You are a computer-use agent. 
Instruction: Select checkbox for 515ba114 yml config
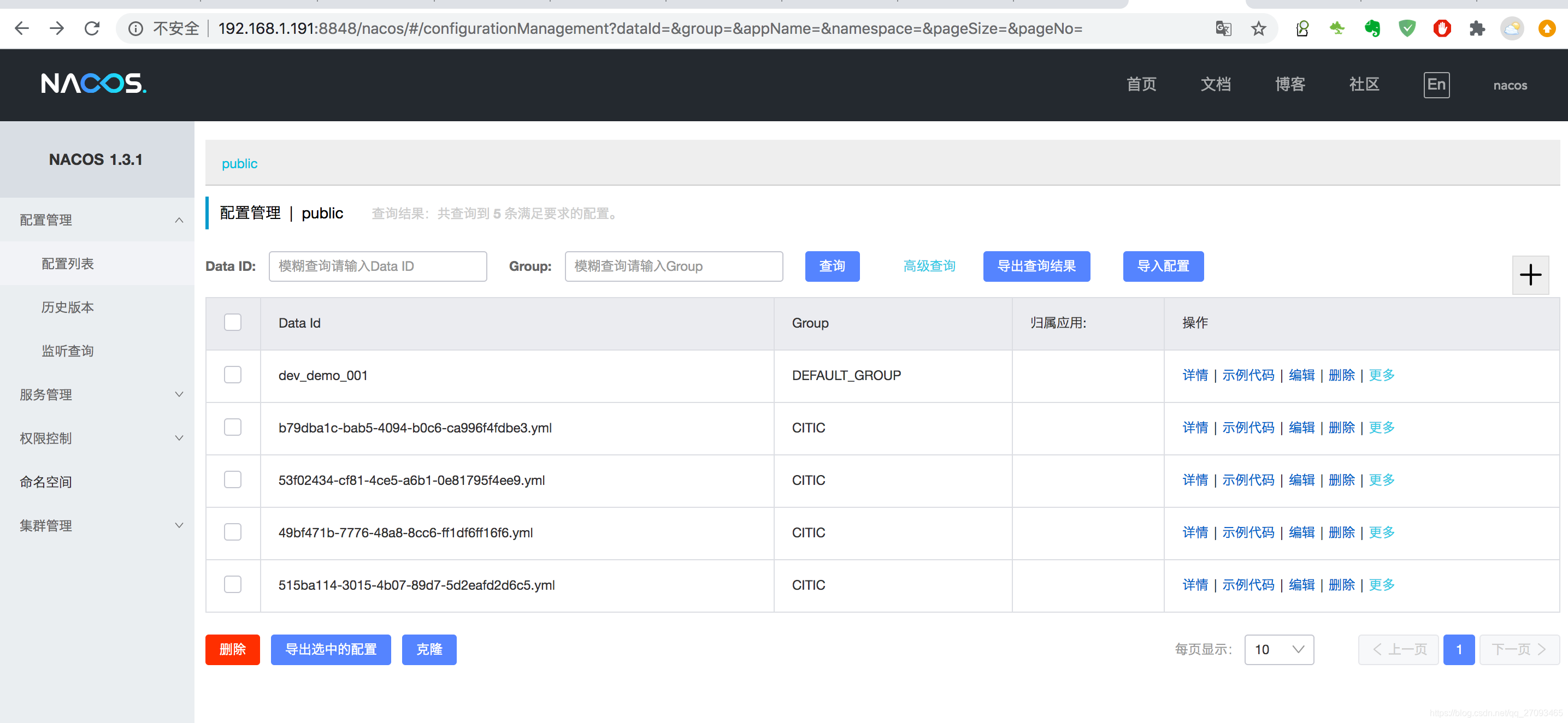pos(233,584)
